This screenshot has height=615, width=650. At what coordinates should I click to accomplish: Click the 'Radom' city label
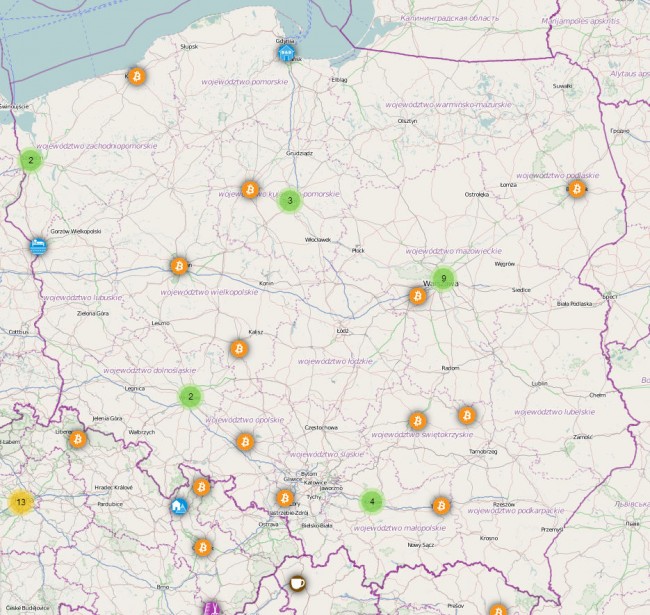coord(450,368)
